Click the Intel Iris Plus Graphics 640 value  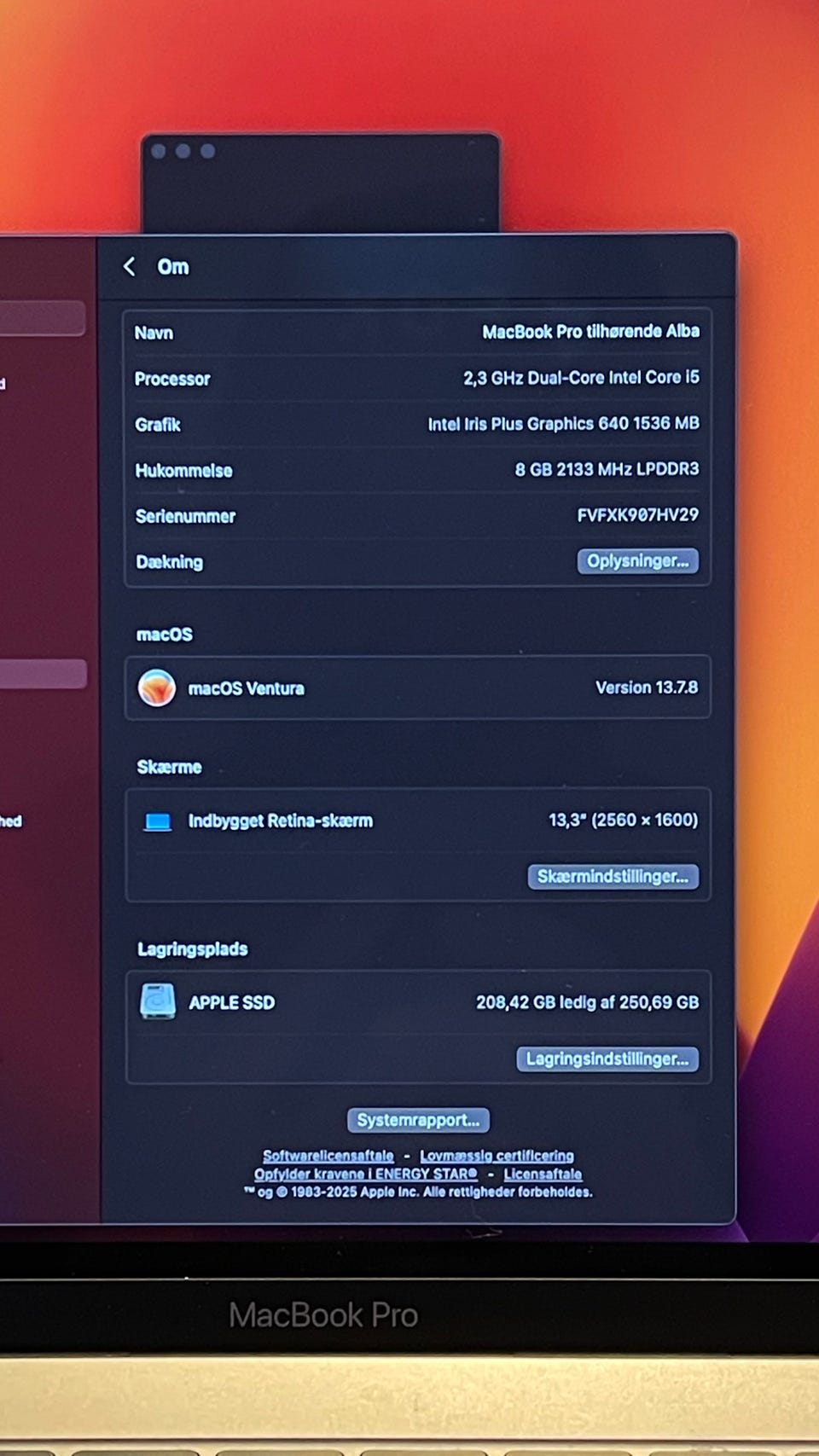pyautogui.click(x=563, y=424)
